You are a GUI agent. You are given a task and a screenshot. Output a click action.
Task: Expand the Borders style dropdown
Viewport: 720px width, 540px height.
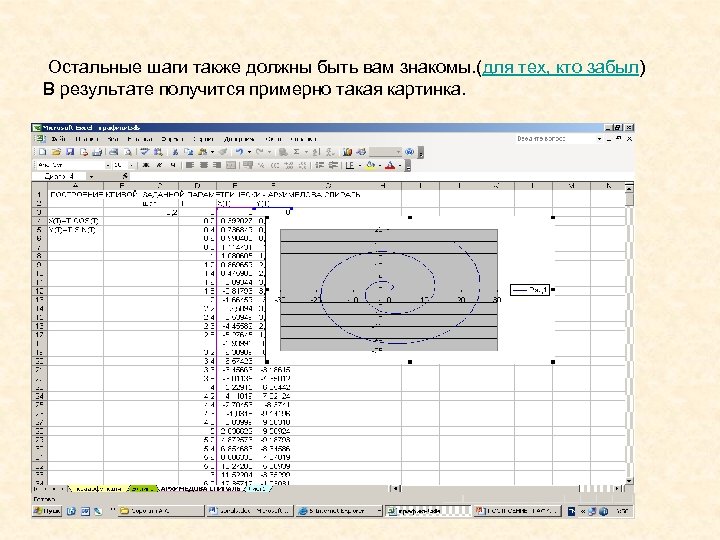(x=359, y=165)
